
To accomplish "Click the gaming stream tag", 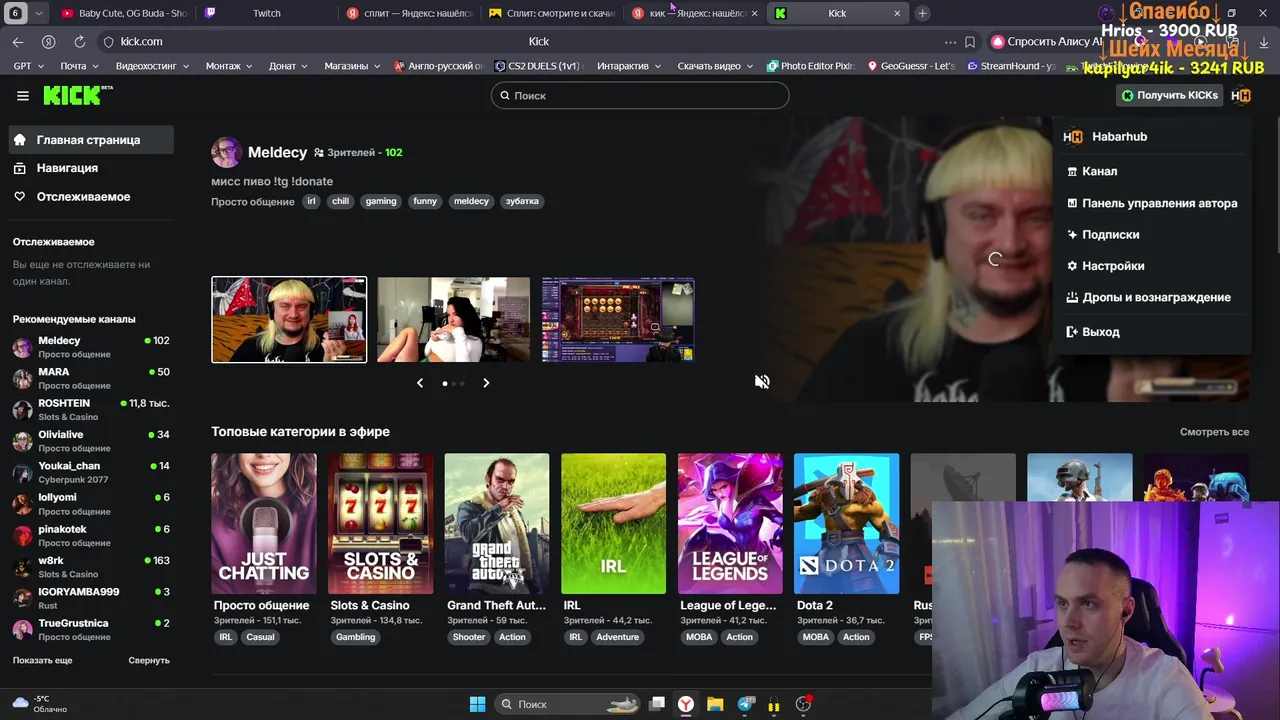I will pos(381,201).
